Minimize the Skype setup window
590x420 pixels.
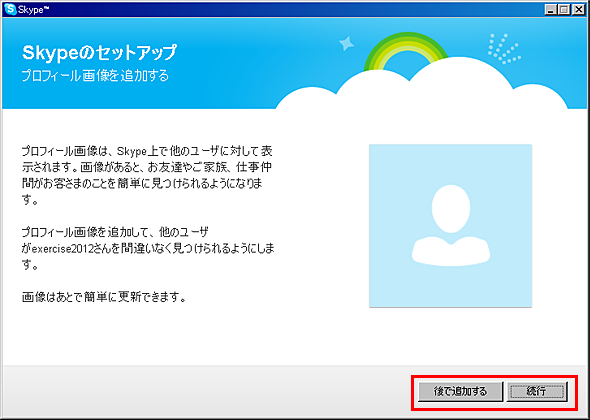point(551,10)
